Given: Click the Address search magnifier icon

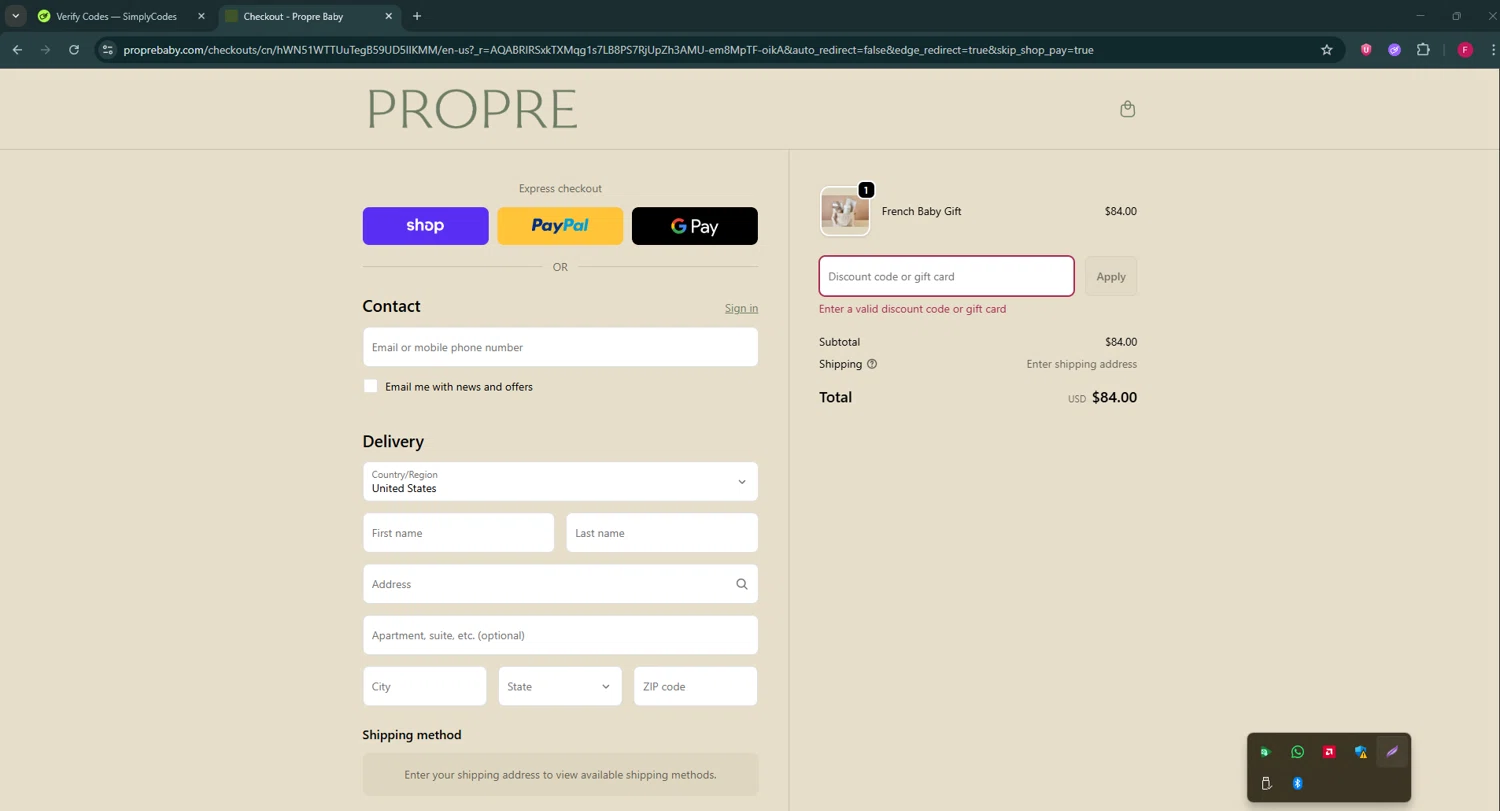Looking at the screenshot, I should coord(741,584).
